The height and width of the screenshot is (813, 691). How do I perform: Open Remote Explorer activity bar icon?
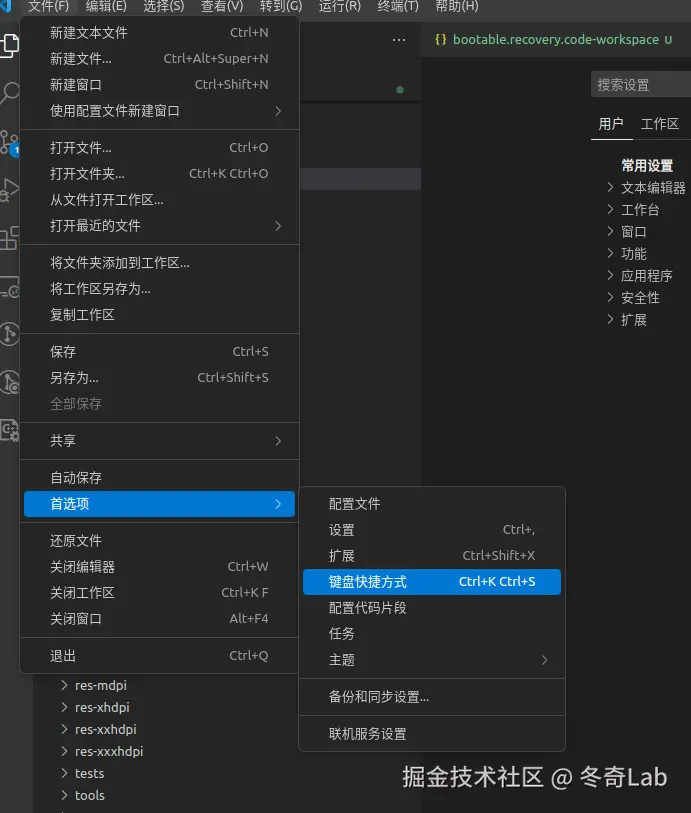click(x=9, y=286)
